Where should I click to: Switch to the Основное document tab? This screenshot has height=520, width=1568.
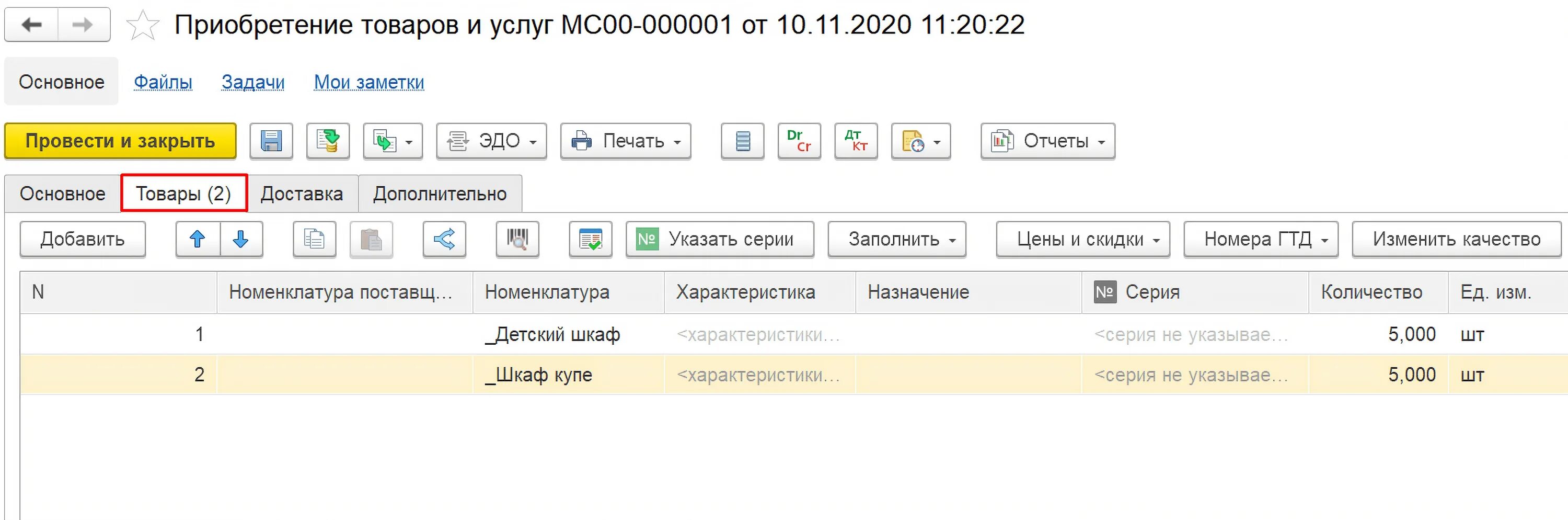pos(63,194)
